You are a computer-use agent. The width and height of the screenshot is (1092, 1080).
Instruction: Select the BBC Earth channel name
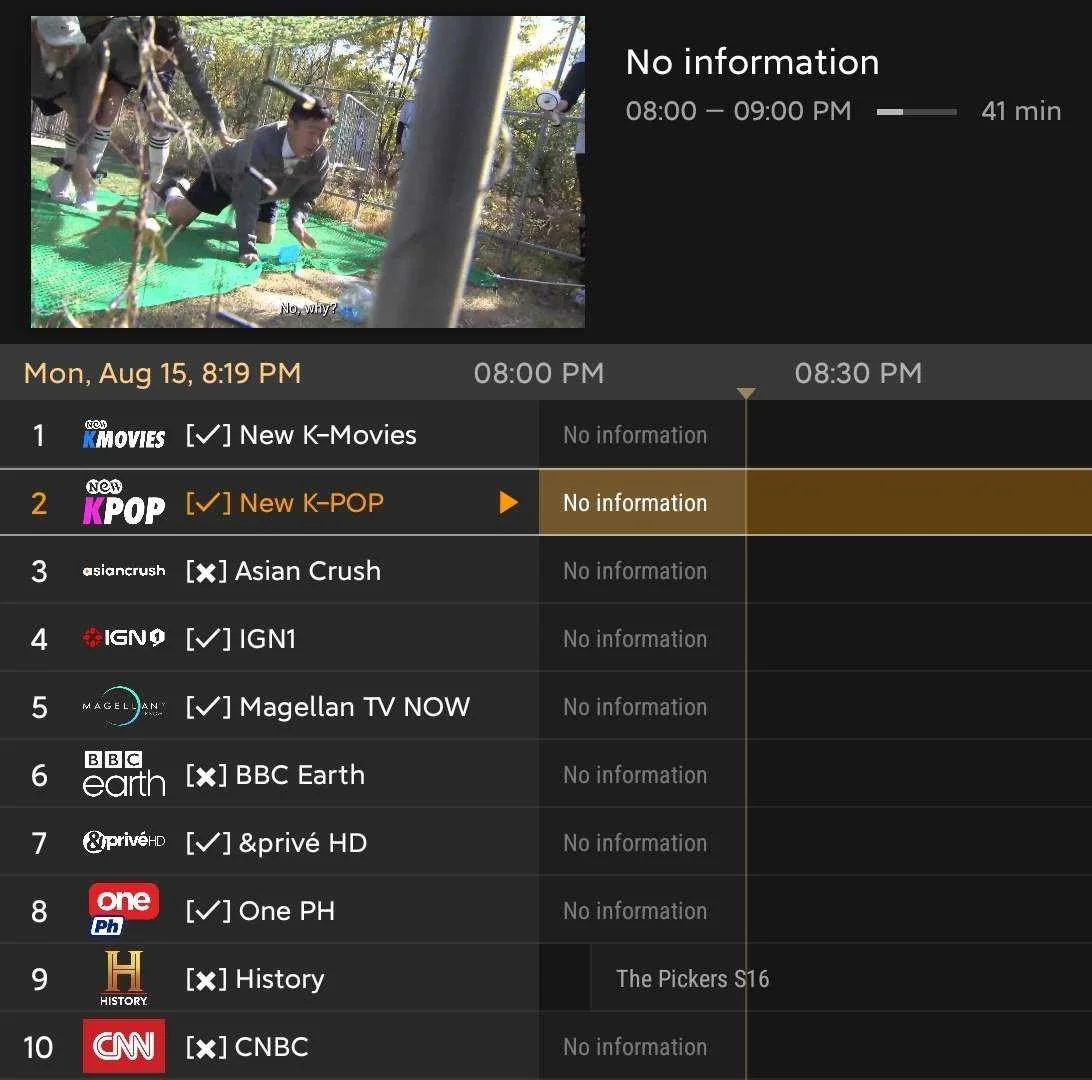[x=300, y=775]
